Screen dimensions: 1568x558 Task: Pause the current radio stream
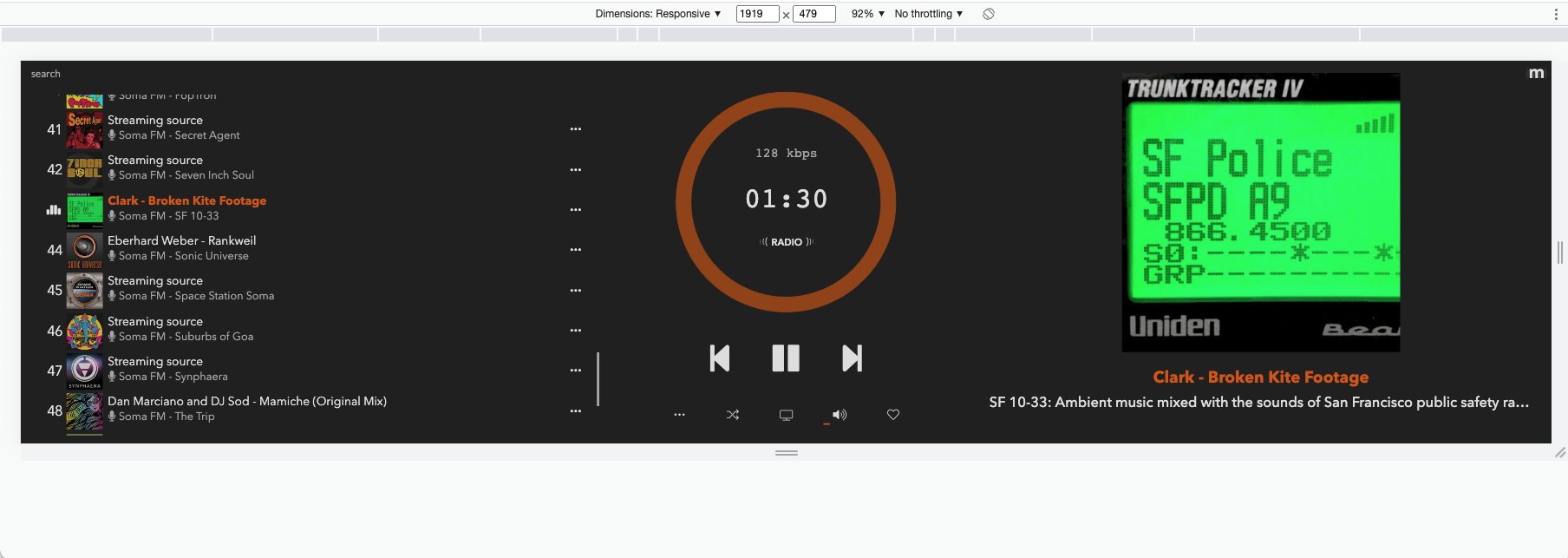(786, 358)
